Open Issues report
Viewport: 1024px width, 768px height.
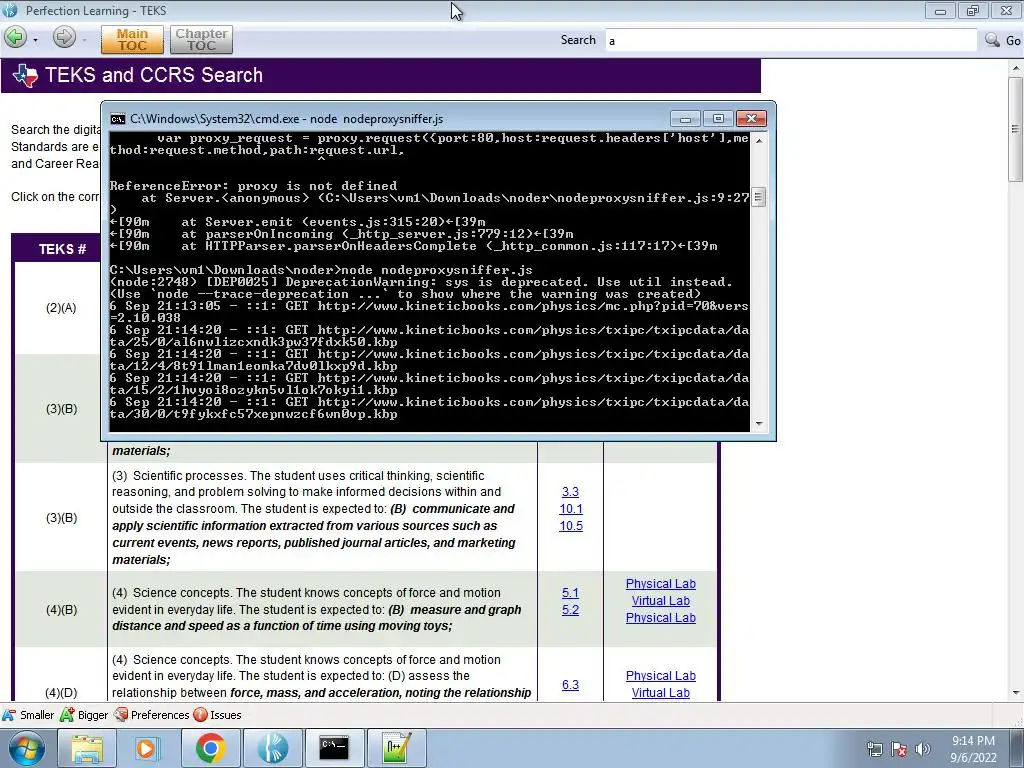pyautogui.click(x=217, y=715)
